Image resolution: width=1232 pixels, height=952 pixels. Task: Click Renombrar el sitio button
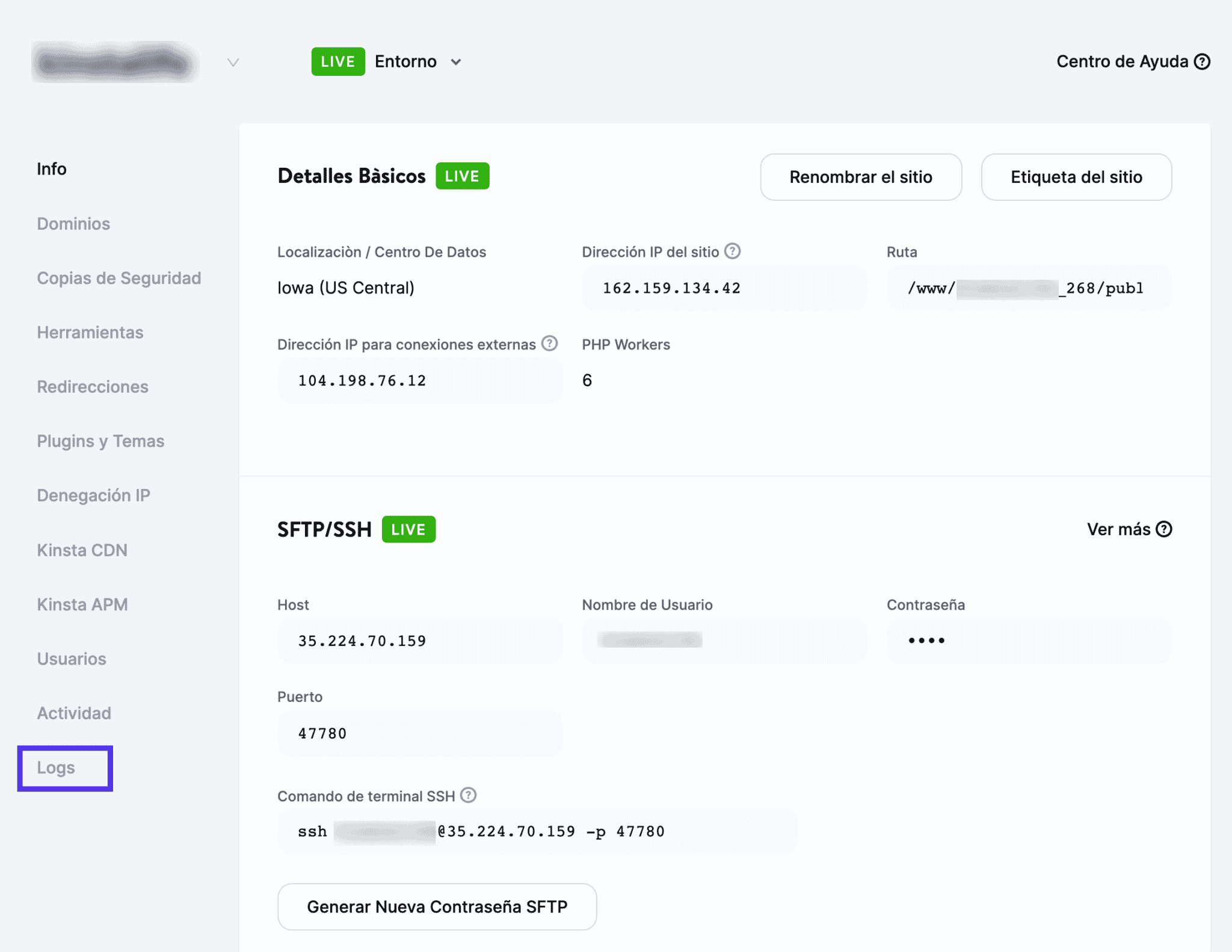coord(861,177)
